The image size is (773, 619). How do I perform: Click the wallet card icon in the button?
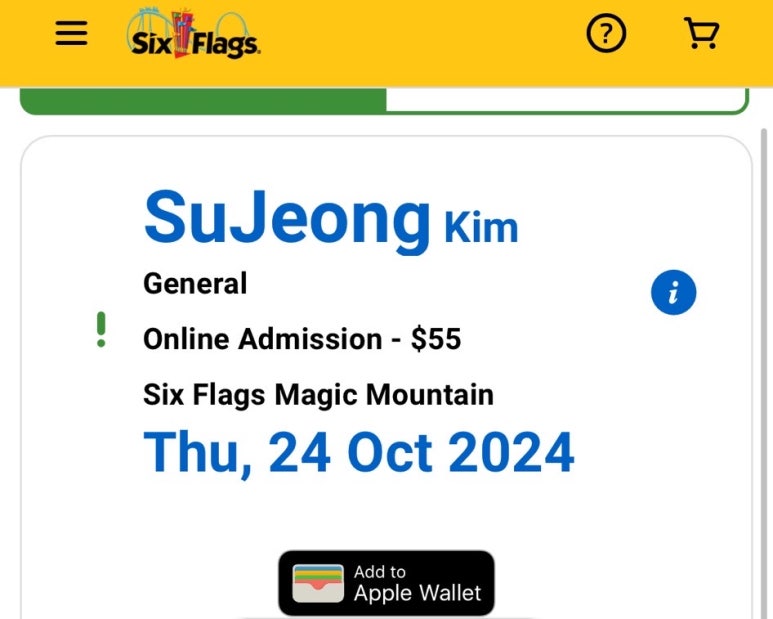[318, 583]
